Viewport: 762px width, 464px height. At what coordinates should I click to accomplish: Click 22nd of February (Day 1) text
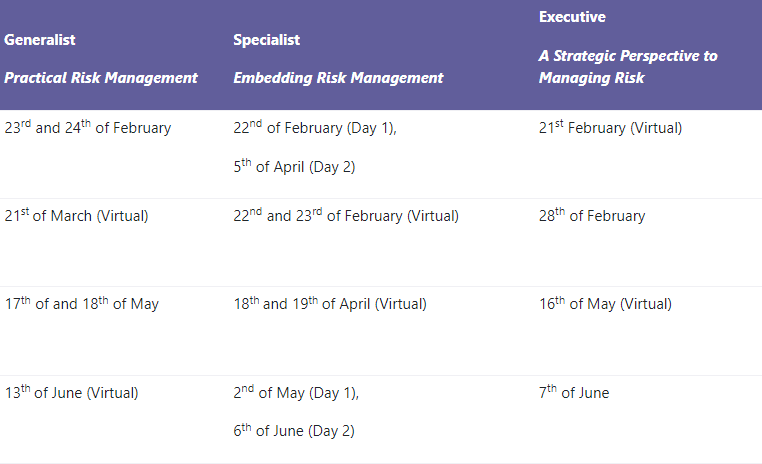(x=314, y=127)
